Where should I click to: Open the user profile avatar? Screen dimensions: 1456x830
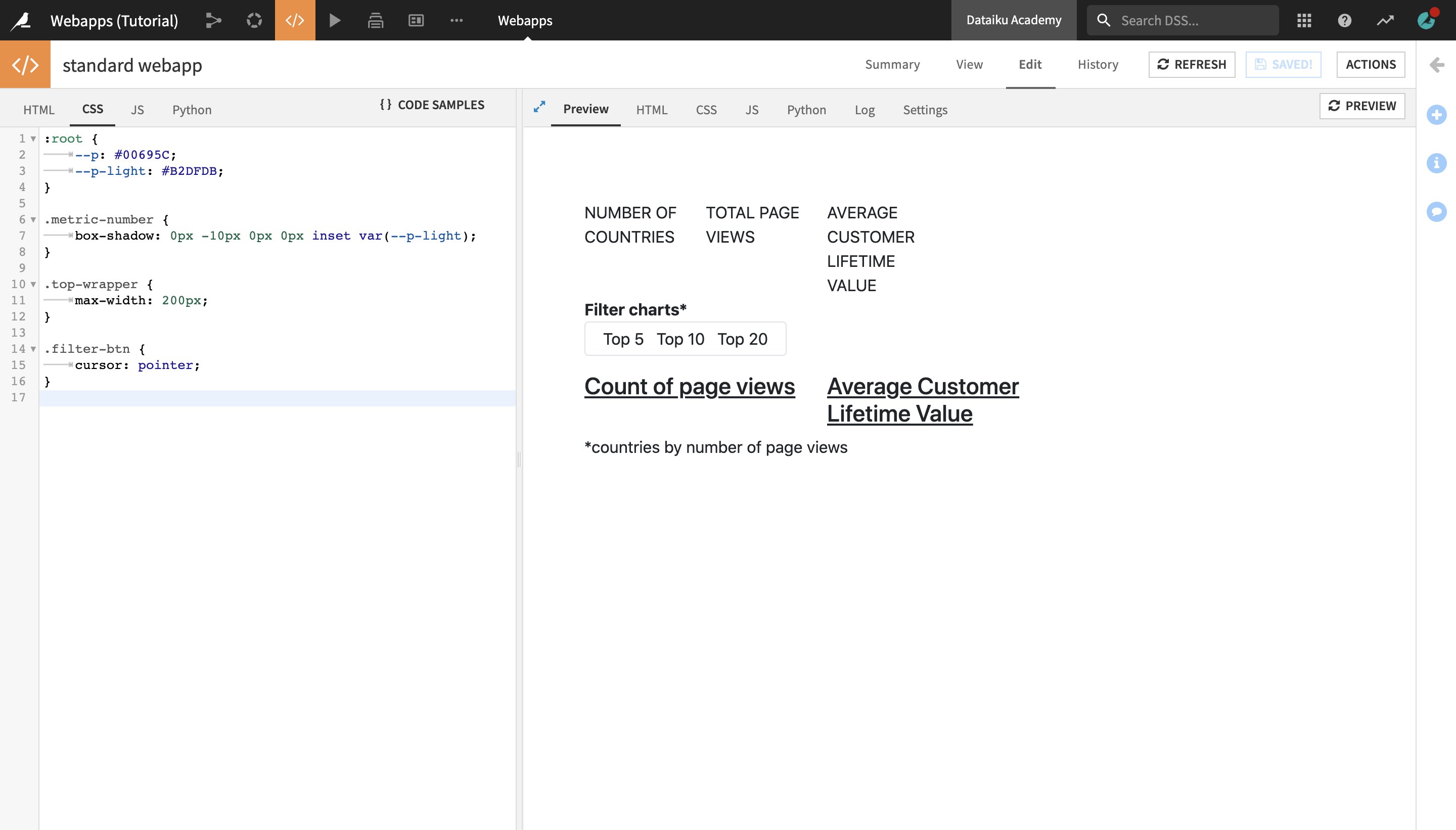(x=1427, y=20)
